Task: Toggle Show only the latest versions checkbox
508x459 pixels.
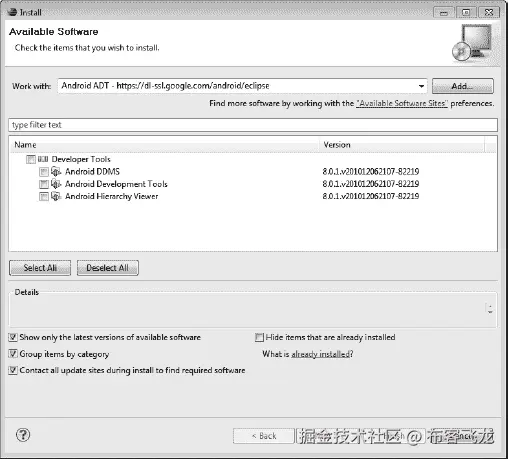Action: [13, 337]
